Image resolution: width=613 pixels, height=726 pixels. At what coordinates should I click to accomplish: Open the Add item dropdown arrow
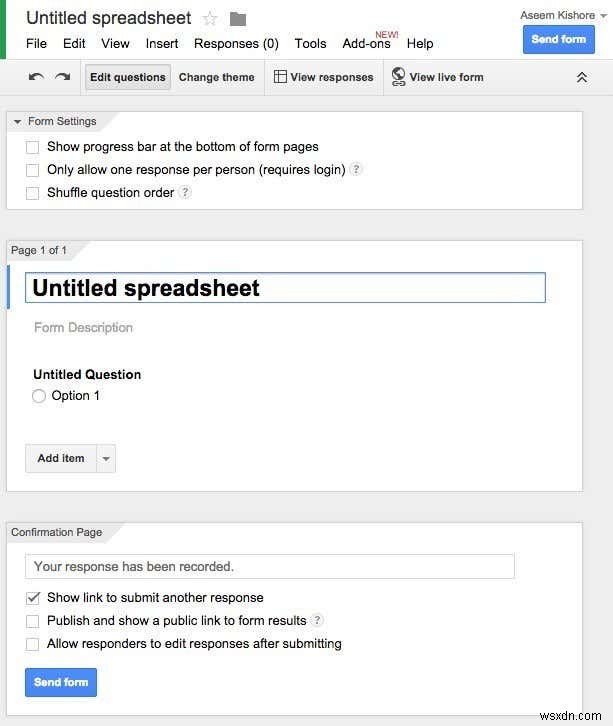point(106,459)
